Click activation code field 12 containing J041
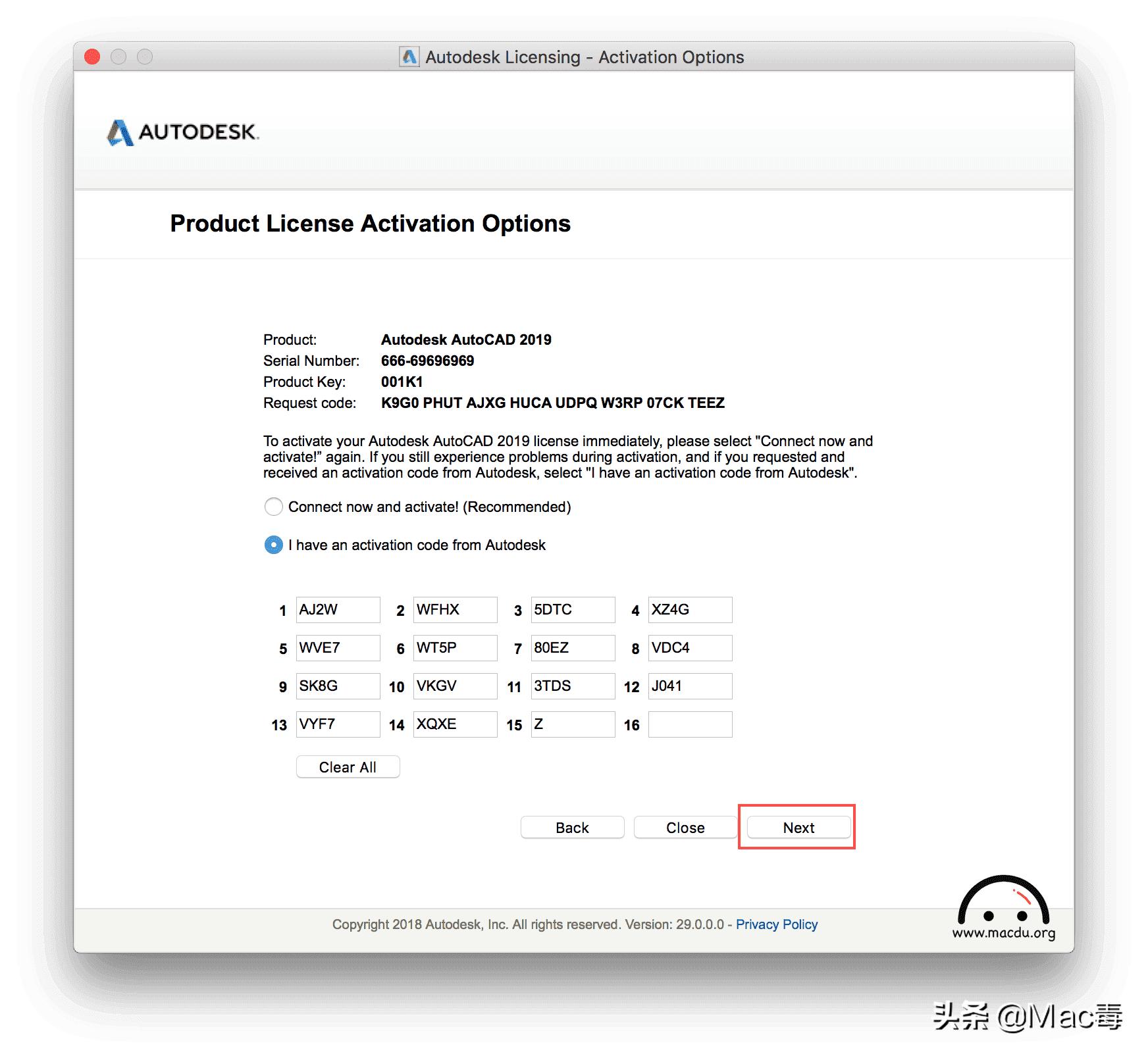 coord(690,686)
